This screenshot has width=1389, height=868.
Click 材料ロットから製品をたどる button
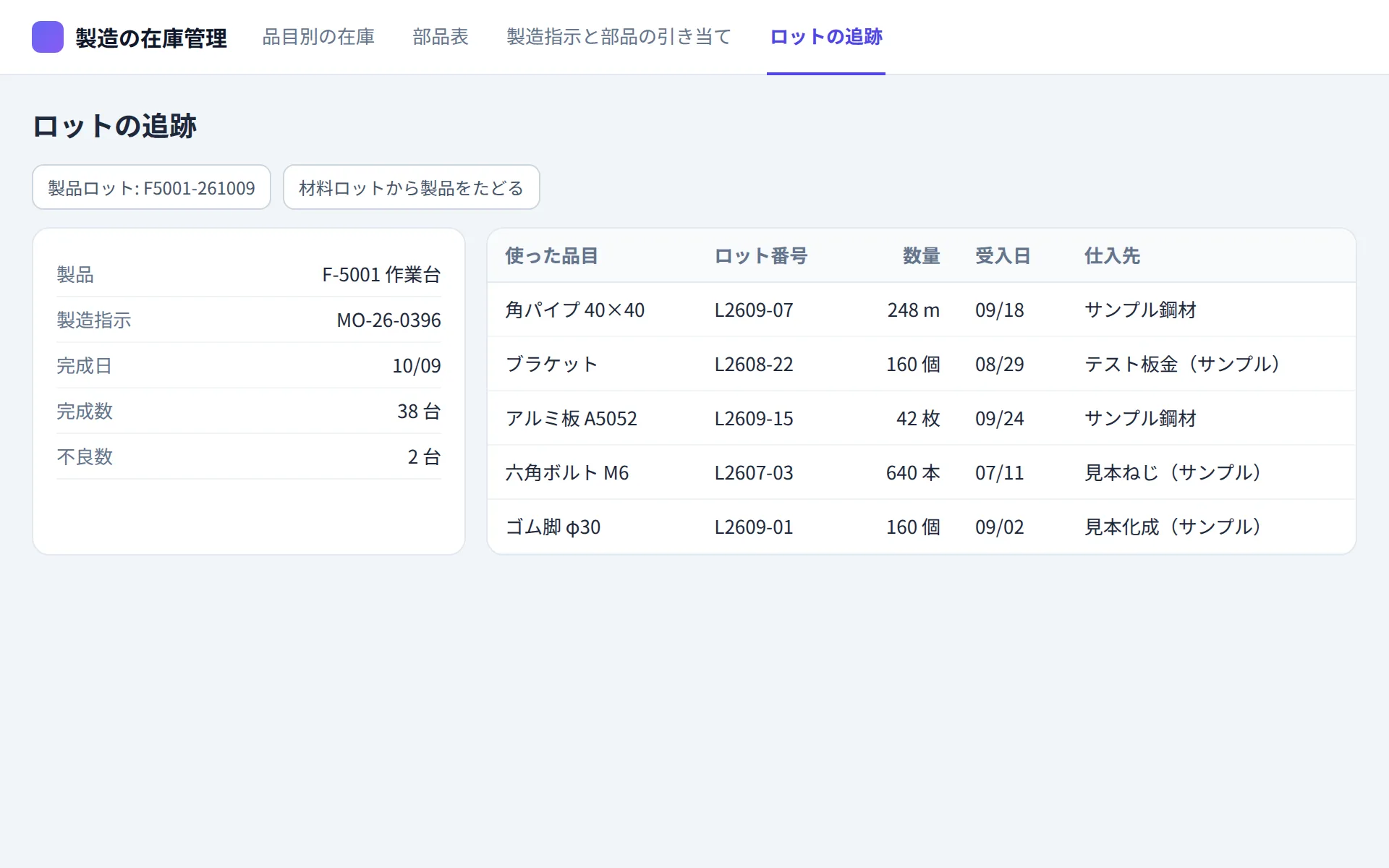[412, 187]
